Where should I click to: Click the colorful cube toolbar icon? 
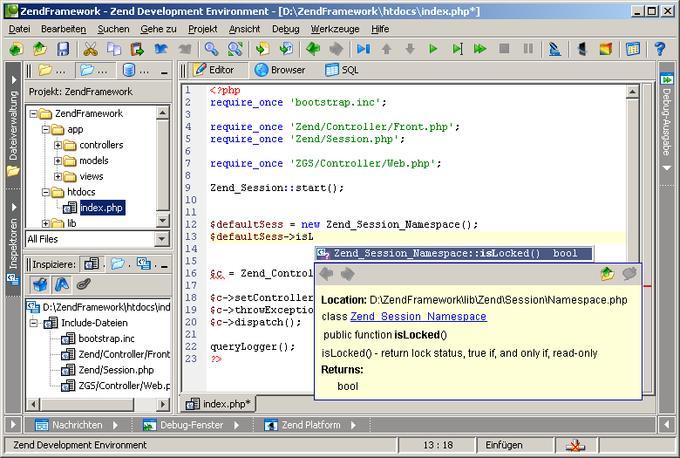[606, 49]
